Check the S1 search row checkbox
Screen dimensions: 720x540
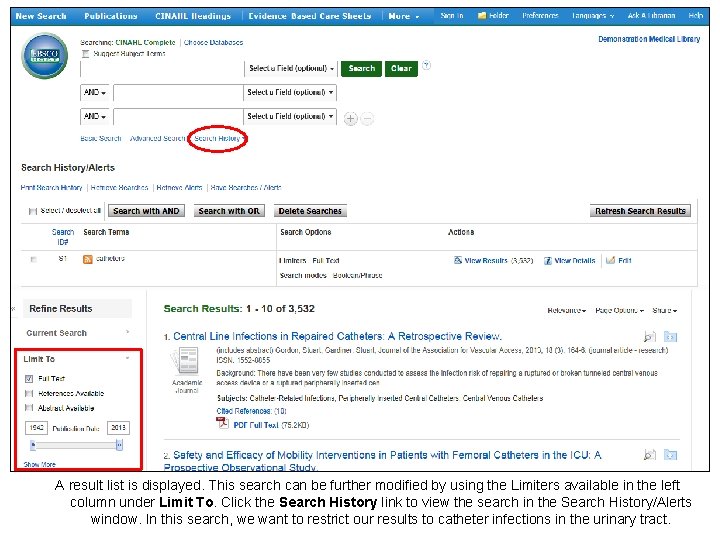(33, 259)
